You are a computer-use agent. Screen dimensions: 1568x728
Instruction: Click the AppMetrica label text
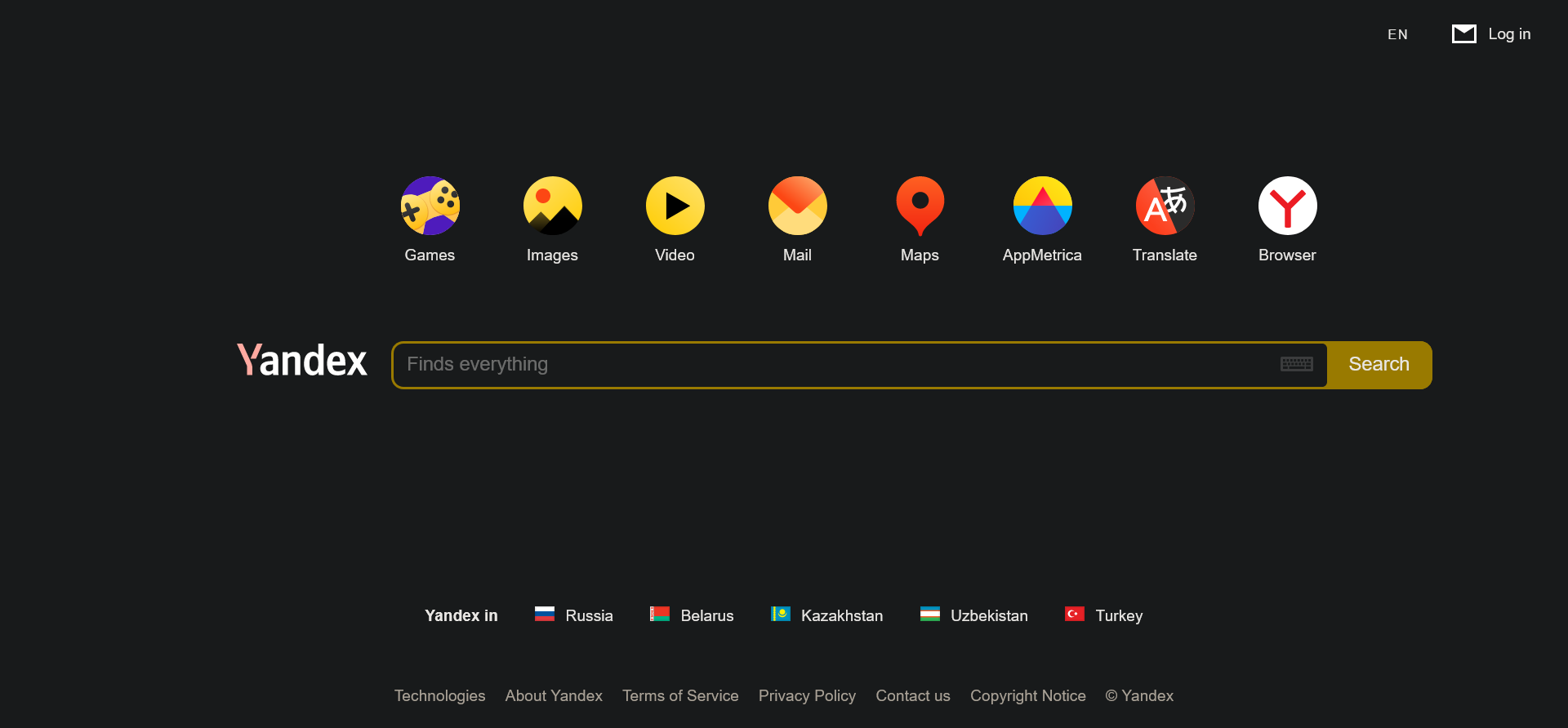coord(1042,255)
